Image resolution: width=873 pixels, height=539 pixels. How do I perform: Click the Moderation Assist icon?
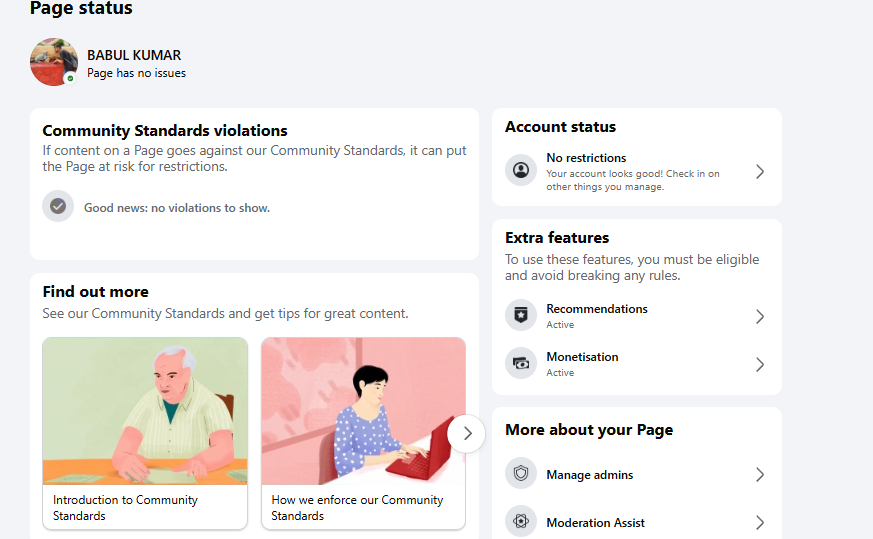point(521,521)
